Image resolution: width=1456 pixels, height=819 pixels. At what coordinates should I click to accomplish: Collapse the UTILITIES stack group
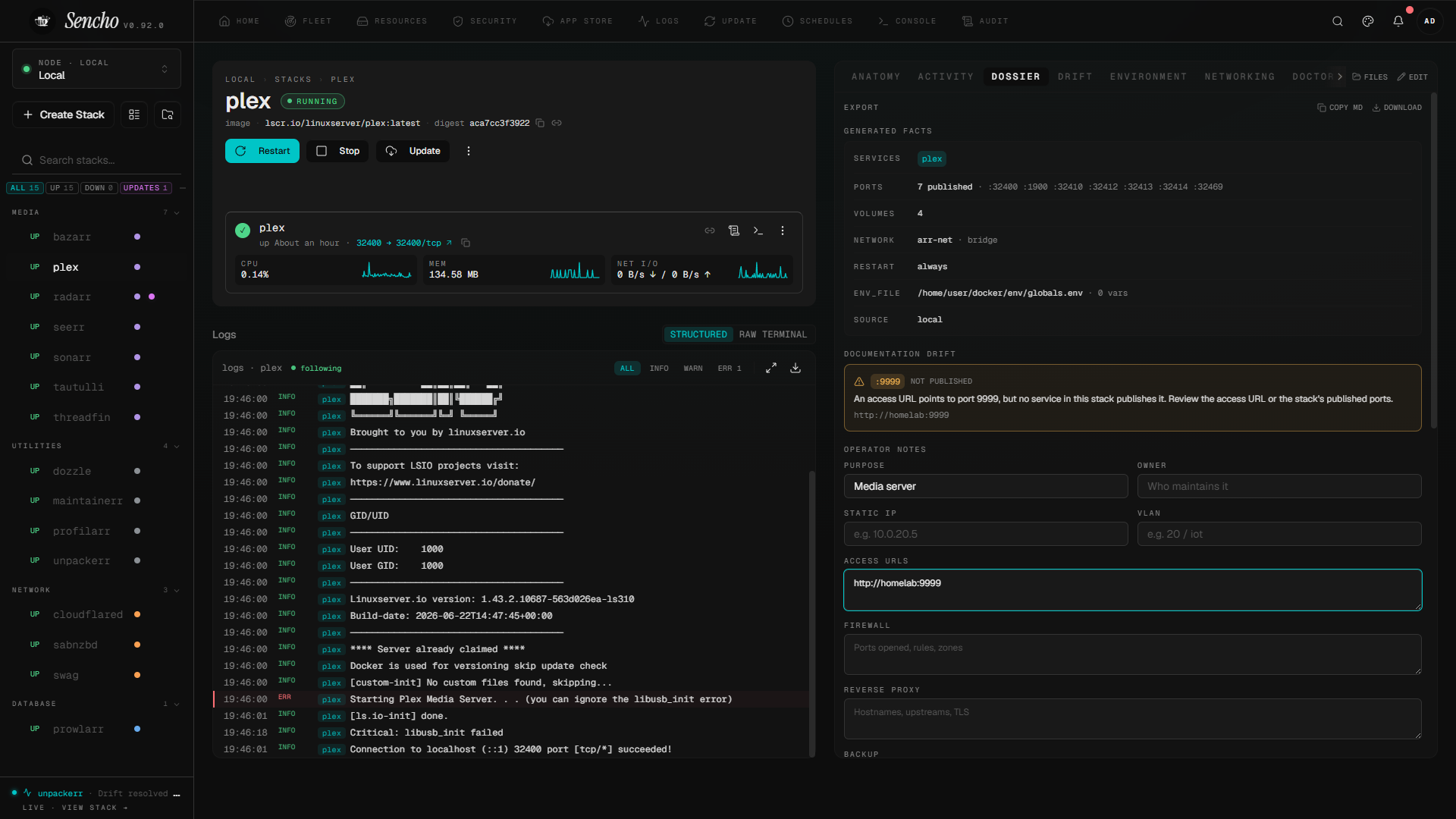tap(177, 447)
